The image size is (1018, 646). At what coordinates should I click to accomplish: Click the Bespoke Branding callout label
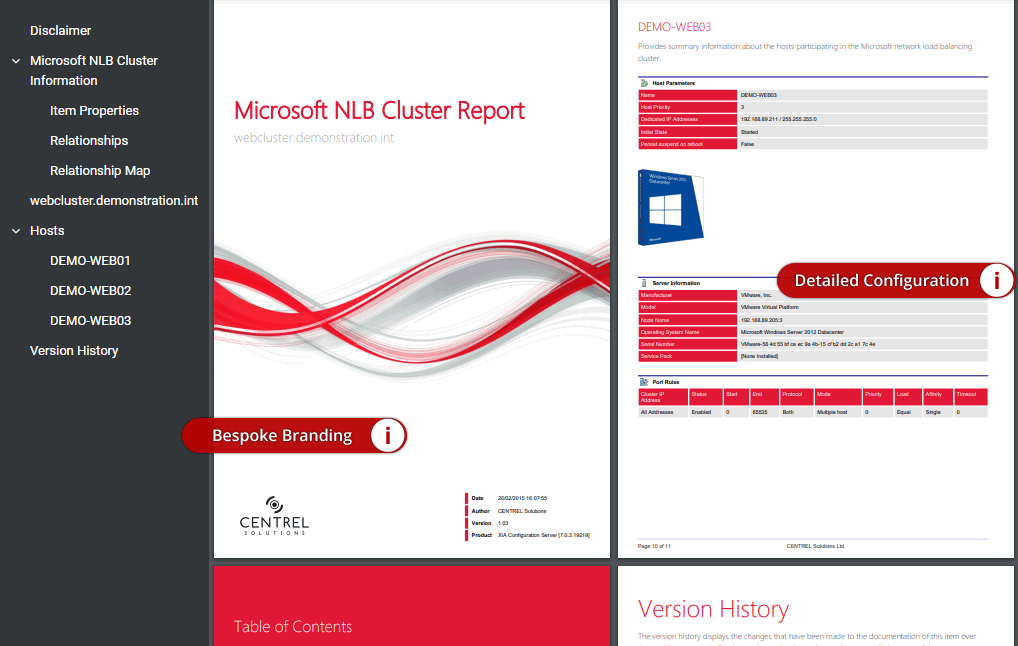point(282,436)
